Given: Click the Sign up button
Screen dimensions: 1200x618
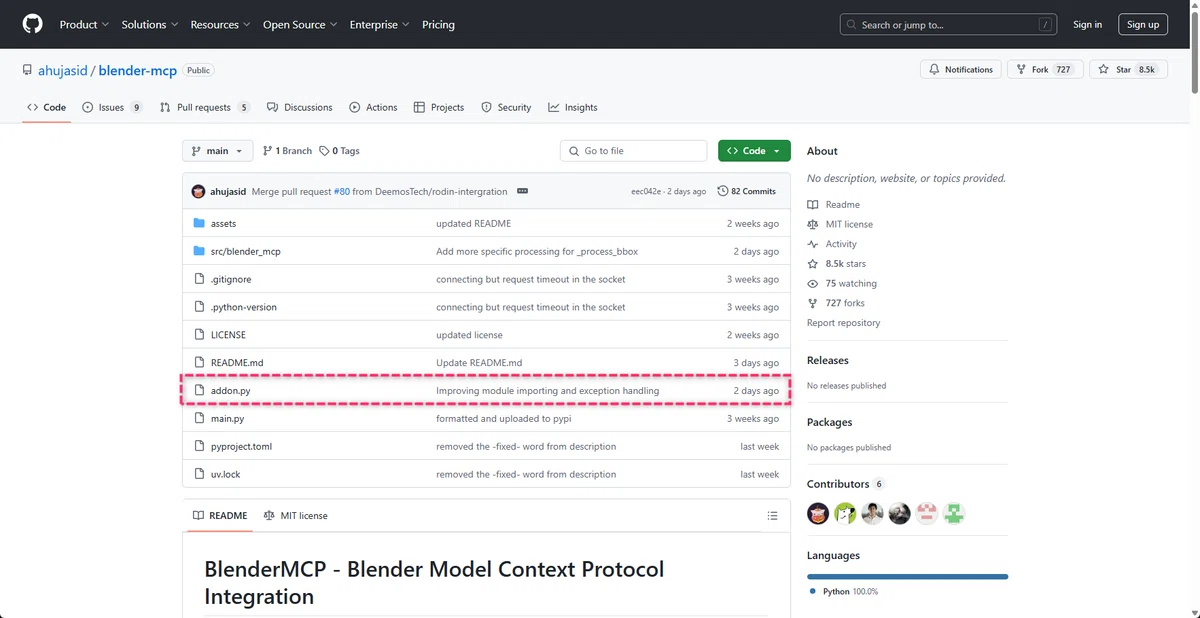Looking at the screenshot, I should tap(1143, 24).
